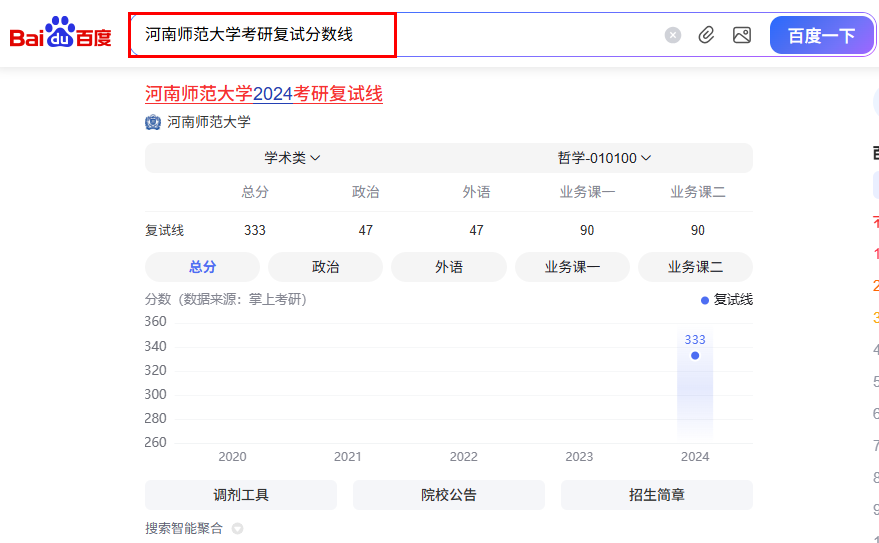Switch to the 外语 tab

click(x=449, y=267)
